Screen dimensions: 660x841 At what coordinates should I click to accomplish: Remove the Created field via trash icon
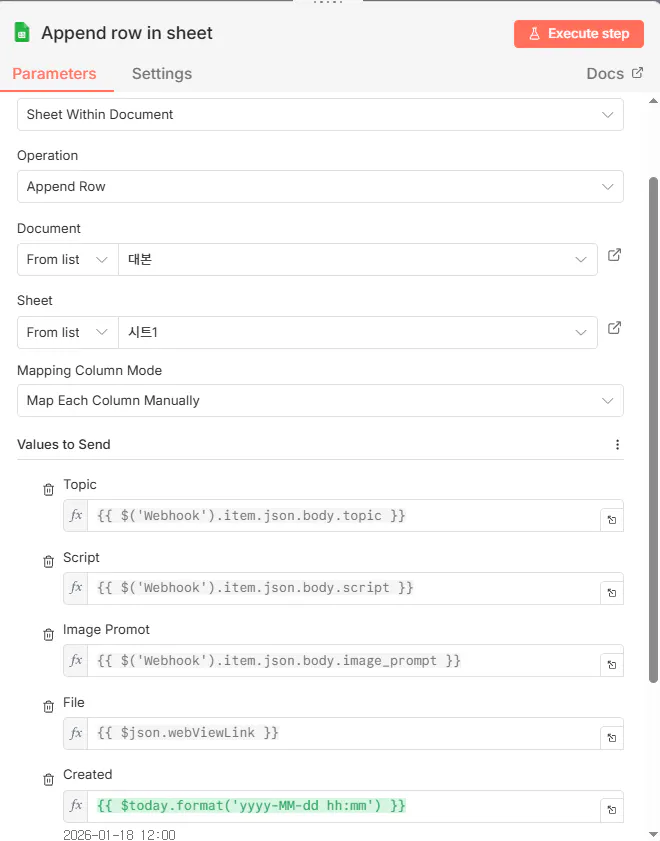48,780
